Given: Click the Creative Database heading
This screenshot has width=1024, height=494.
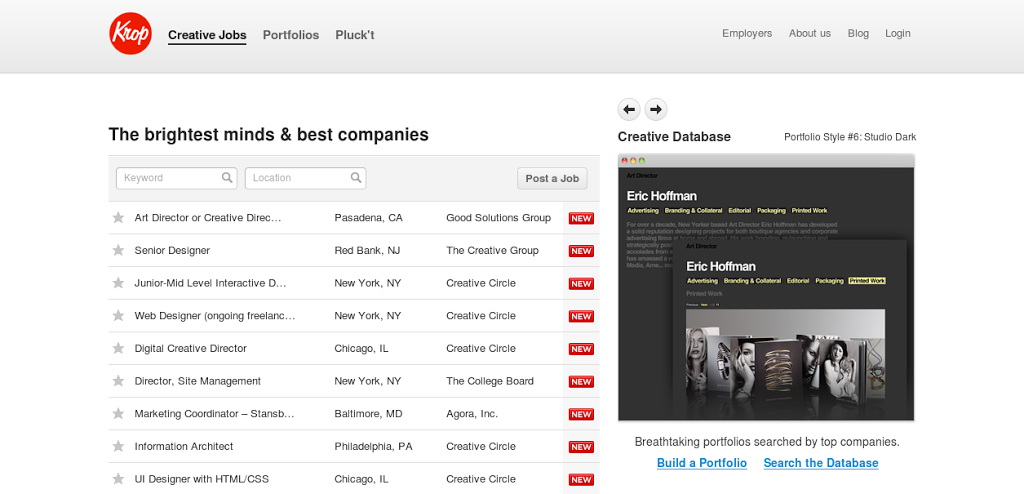Looking at the screenshot, I should [x=674, y=137].
